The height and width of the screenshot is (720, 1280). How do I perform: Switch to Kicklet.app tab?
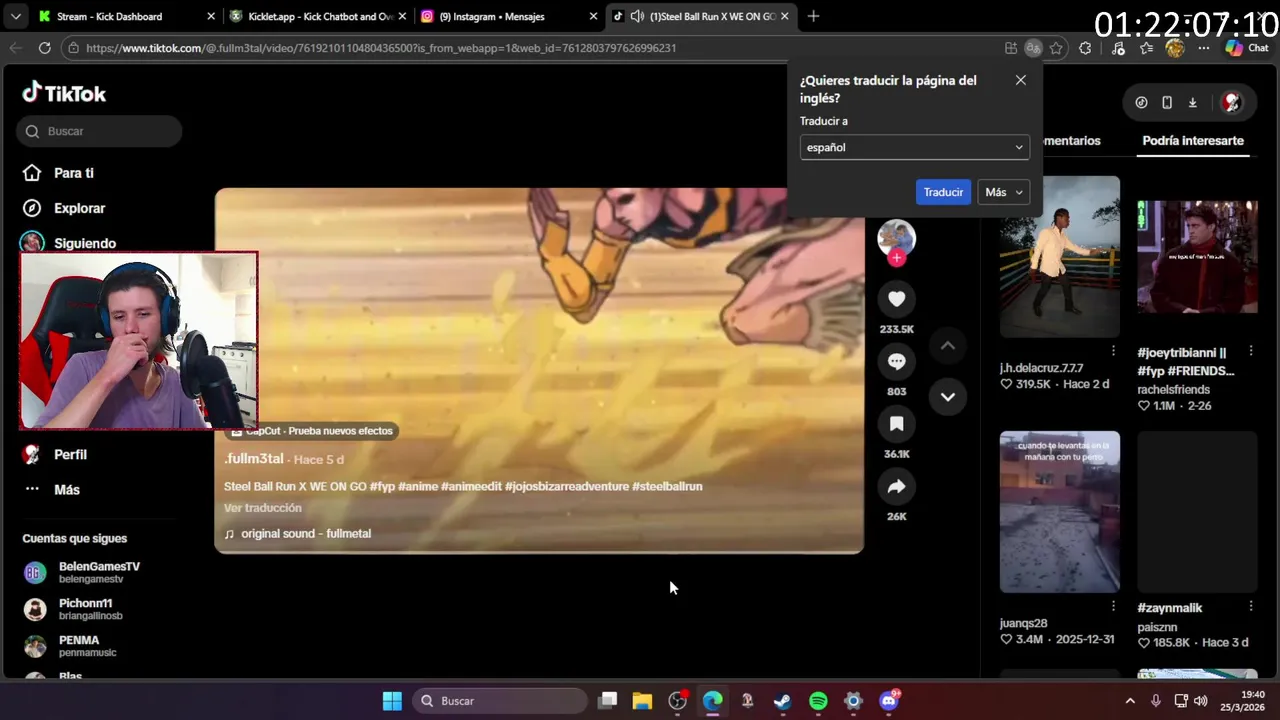click(x=318, y=16)
